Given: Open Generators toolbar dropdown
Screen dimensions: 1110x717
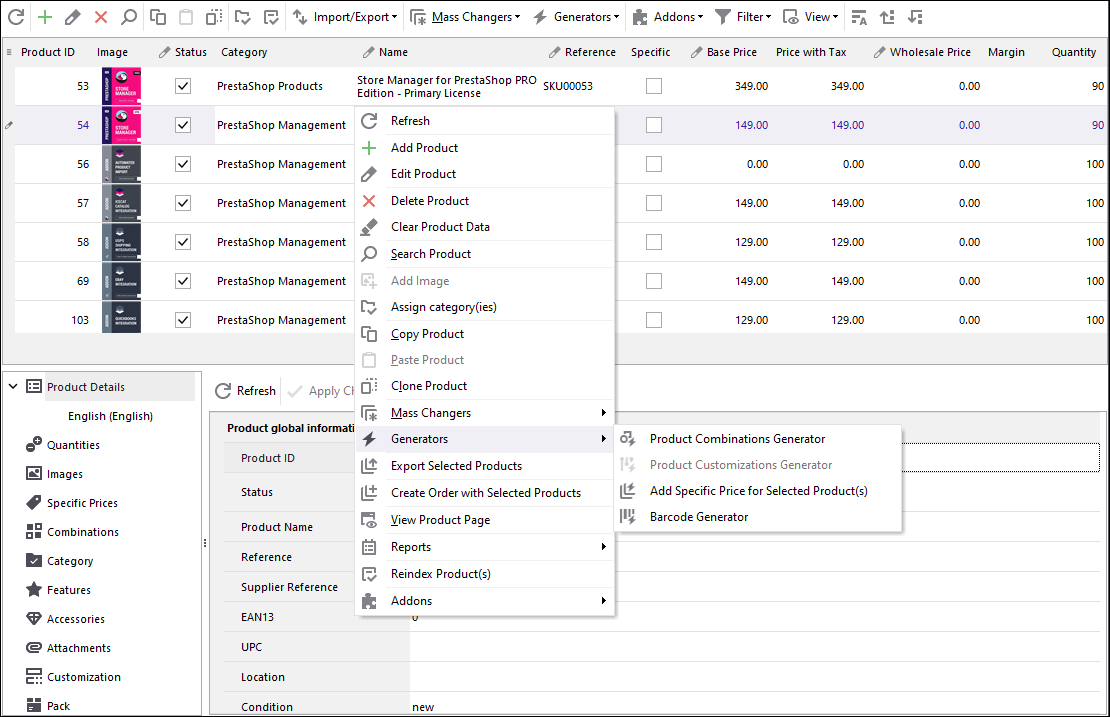Looking at the screenshot, I should (x=576, y=17).
